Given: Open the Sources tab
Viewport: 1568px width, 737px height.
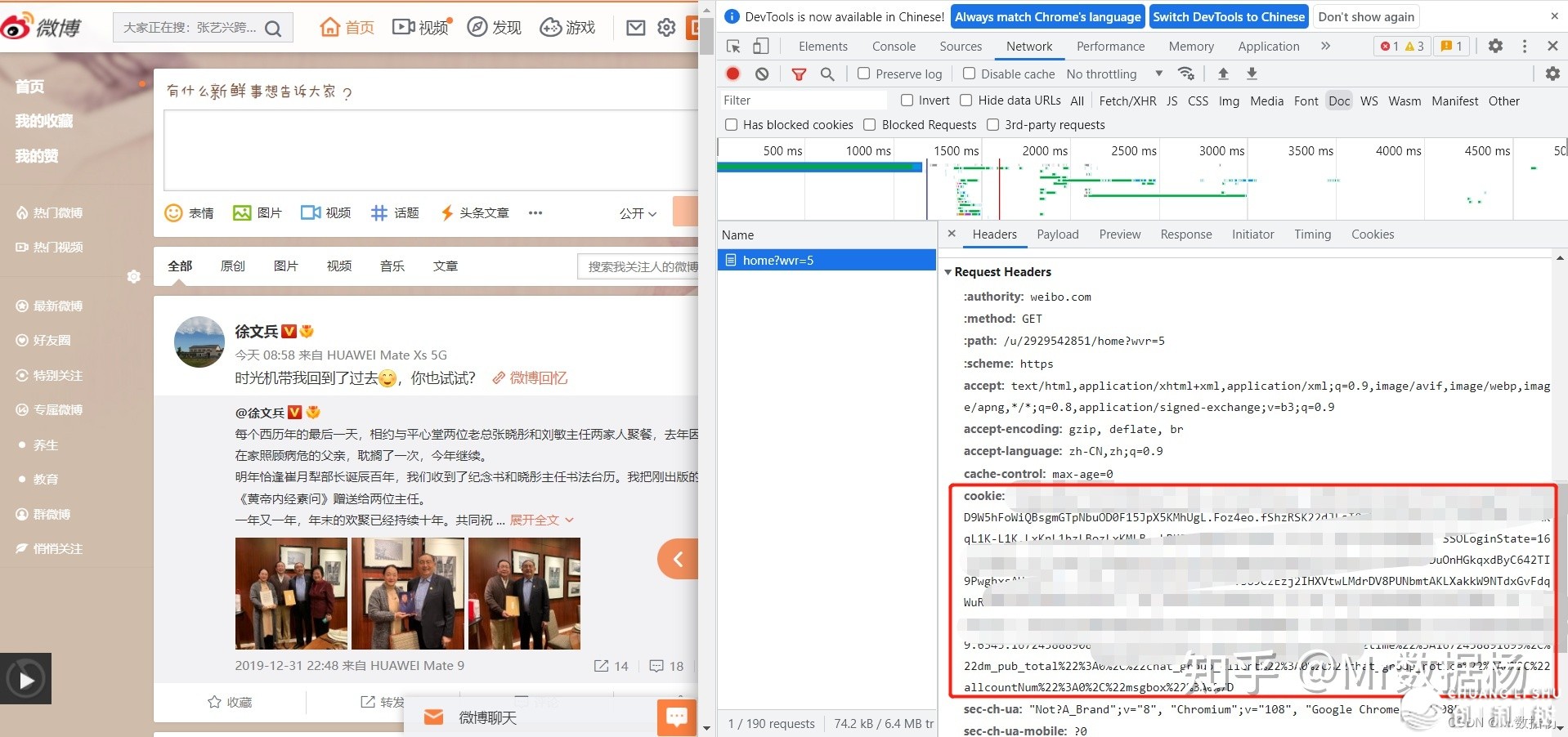Looking at the screenshot, I should 961,47.
